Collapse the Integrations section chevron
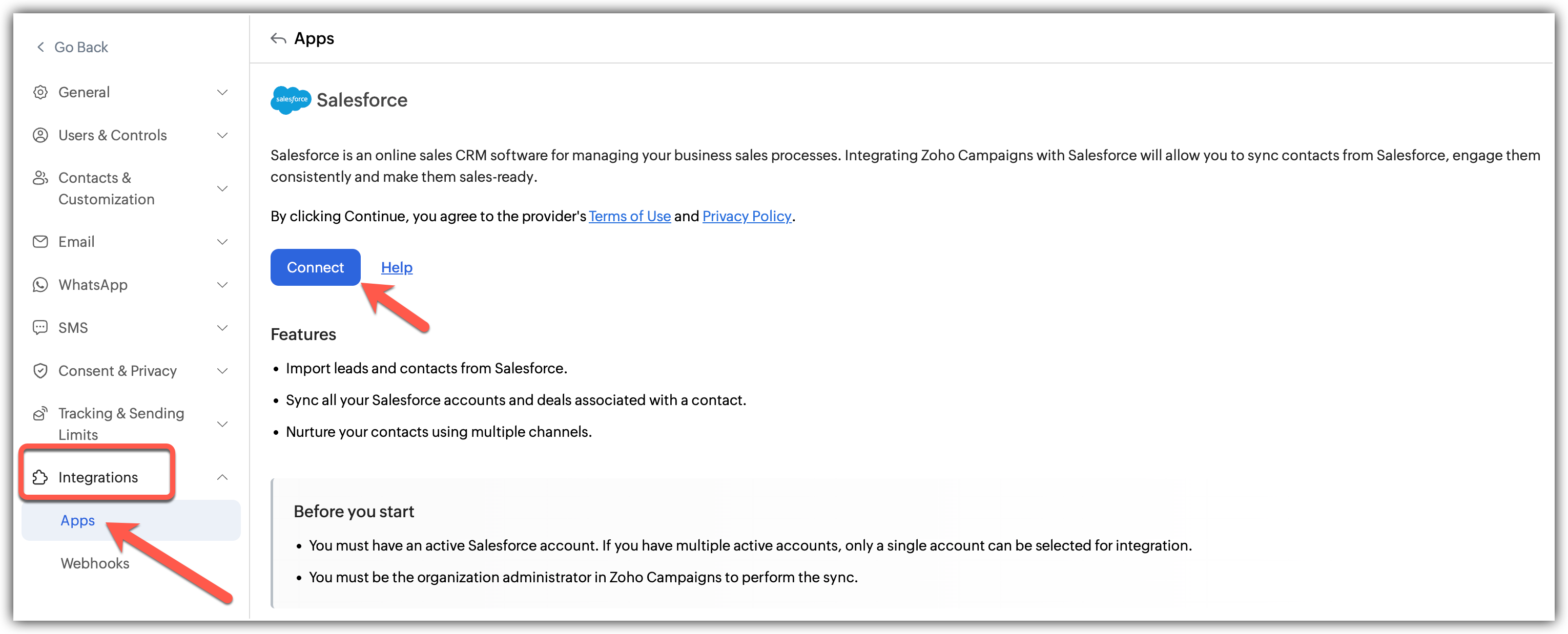The height and width of the screenshot is (634, 1568). [x=223, y=477]
